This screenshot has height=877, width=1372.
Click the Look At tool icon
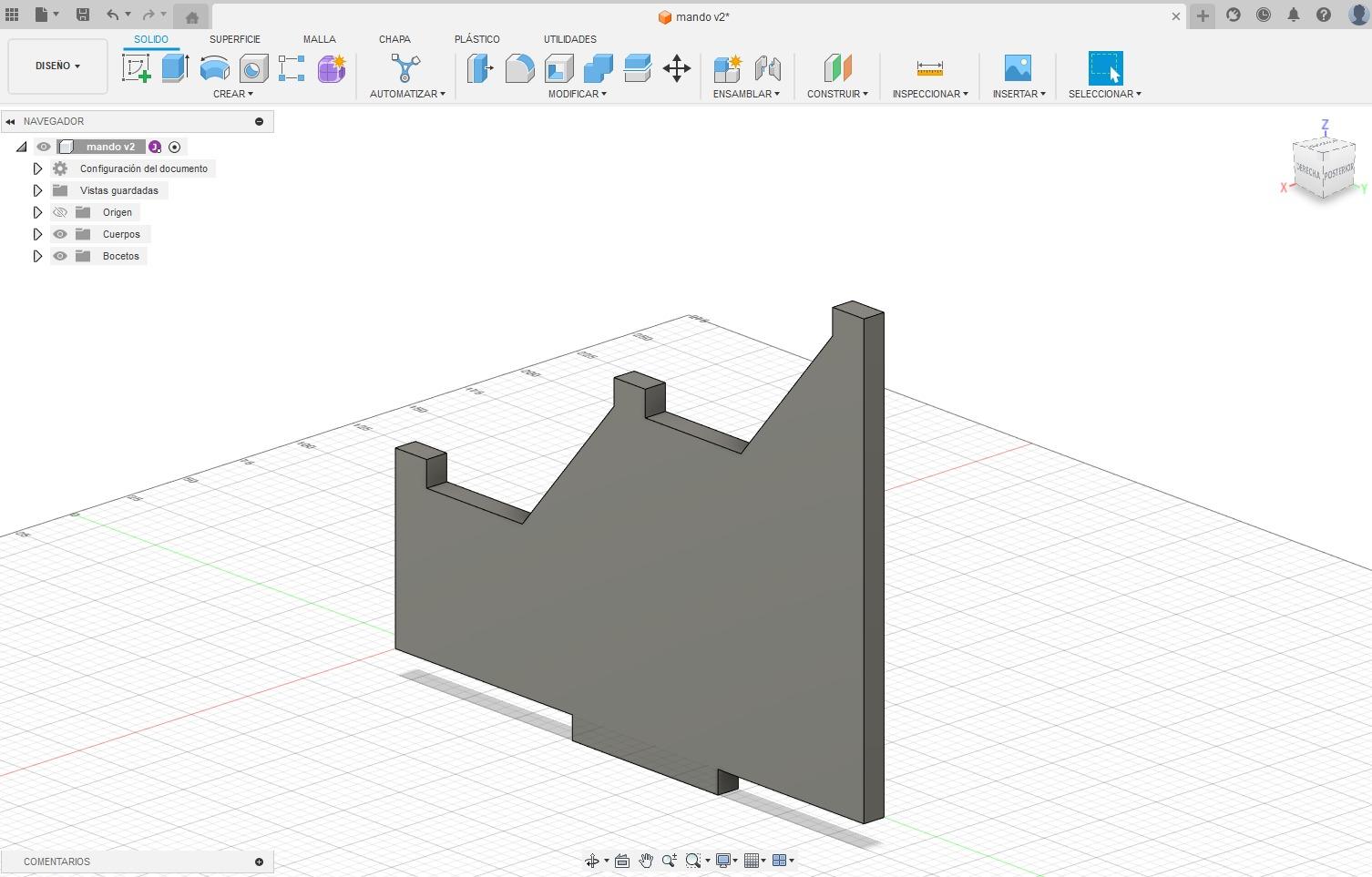pos(622,861)
